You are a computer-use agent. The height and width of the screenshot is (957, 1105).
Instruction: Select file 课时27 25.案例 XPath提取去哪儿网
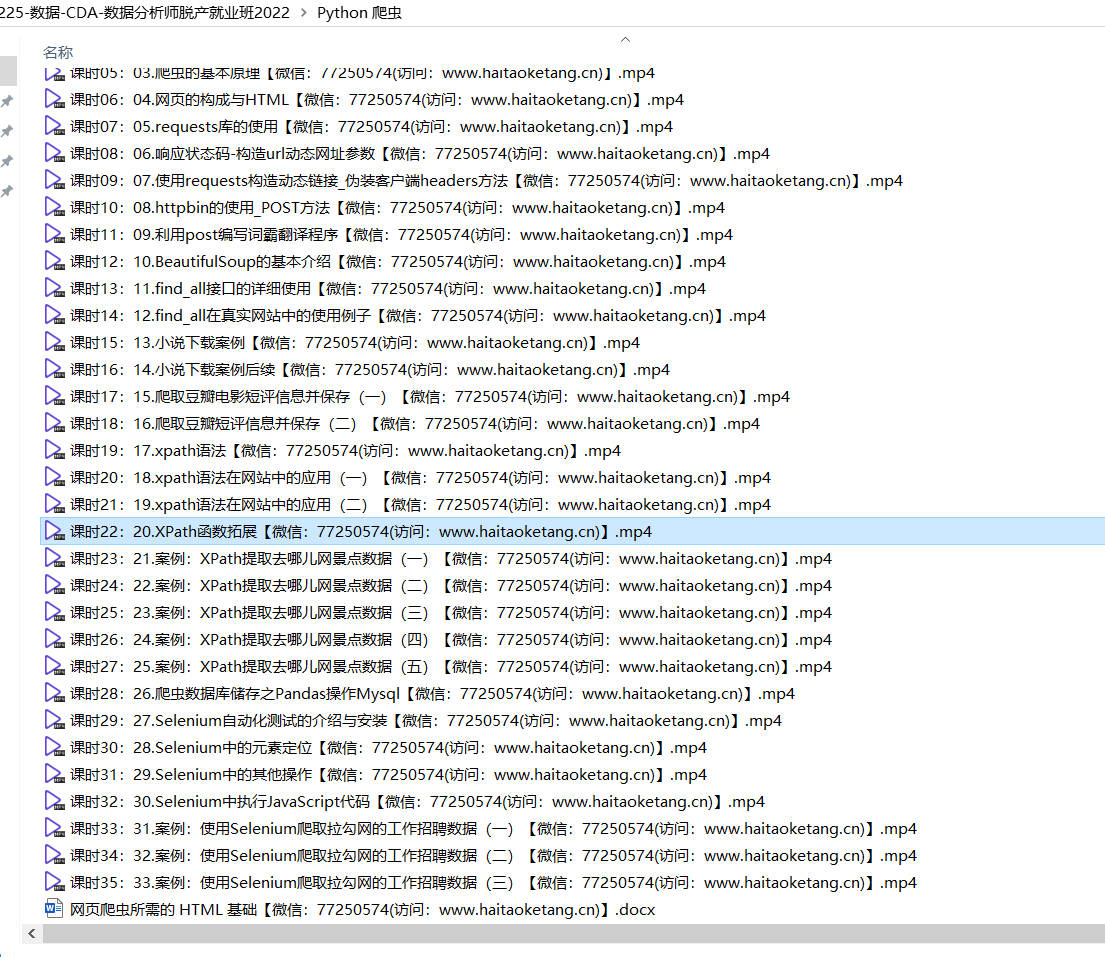pyautogui.click(x=450, y=667)
